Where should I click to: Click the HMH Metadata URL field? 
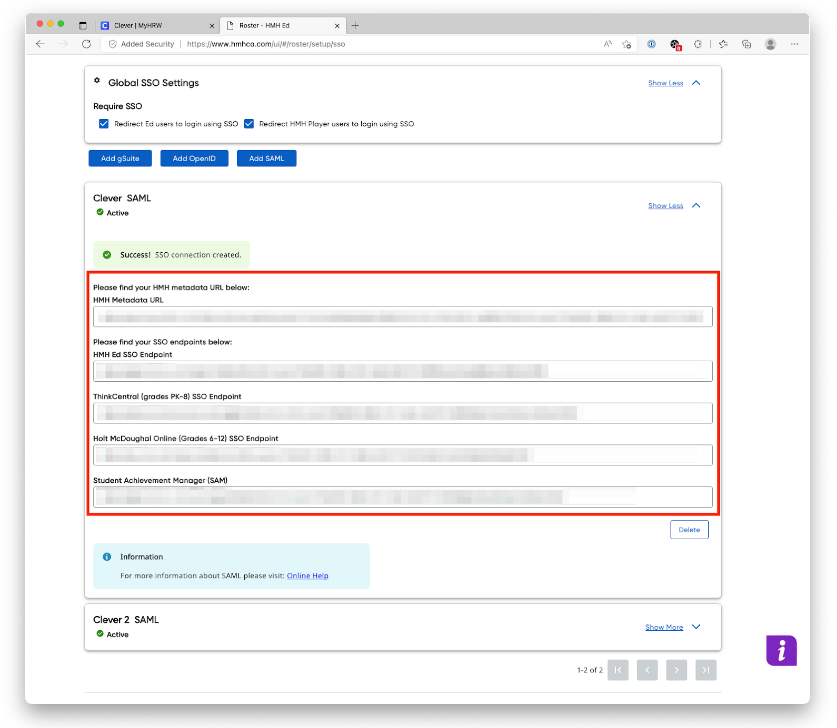400,316
